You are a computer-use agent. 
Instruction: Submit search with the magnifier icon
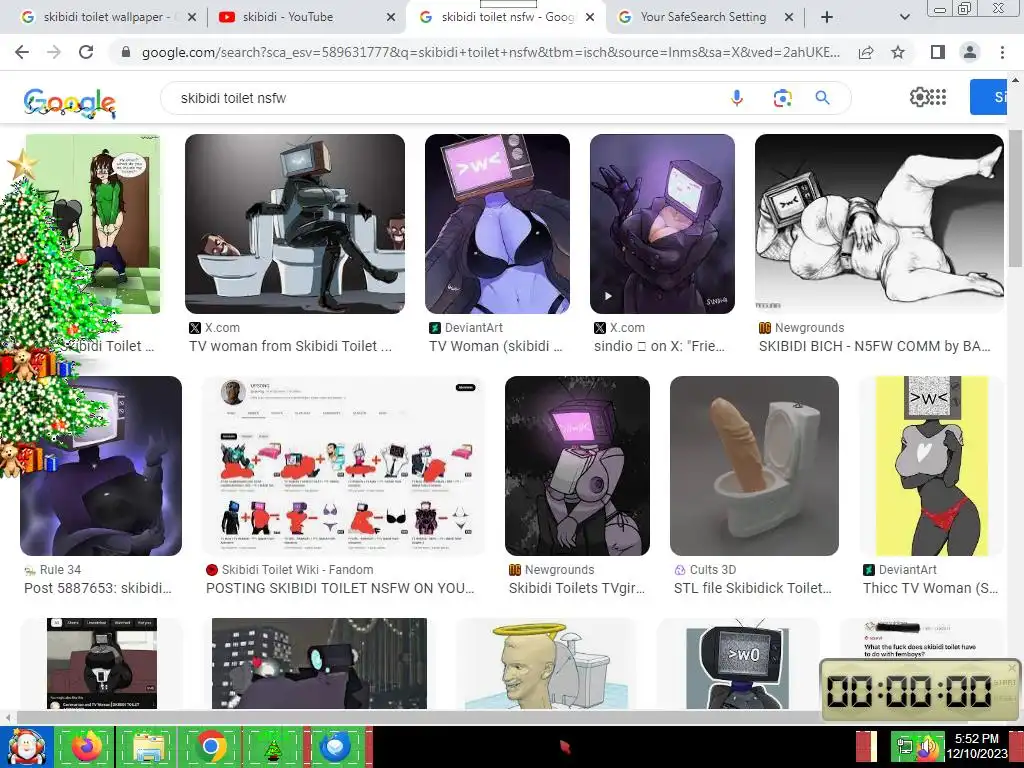pos(822,98)
